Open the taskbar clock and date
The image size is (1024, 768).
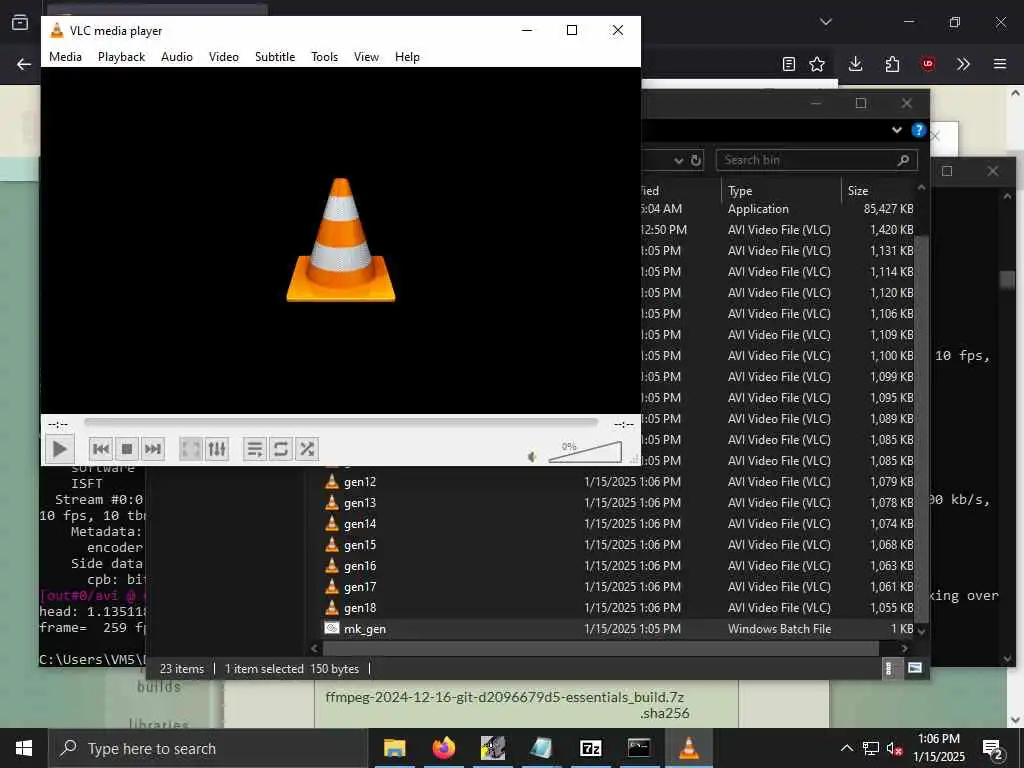(x=938, y=748)
